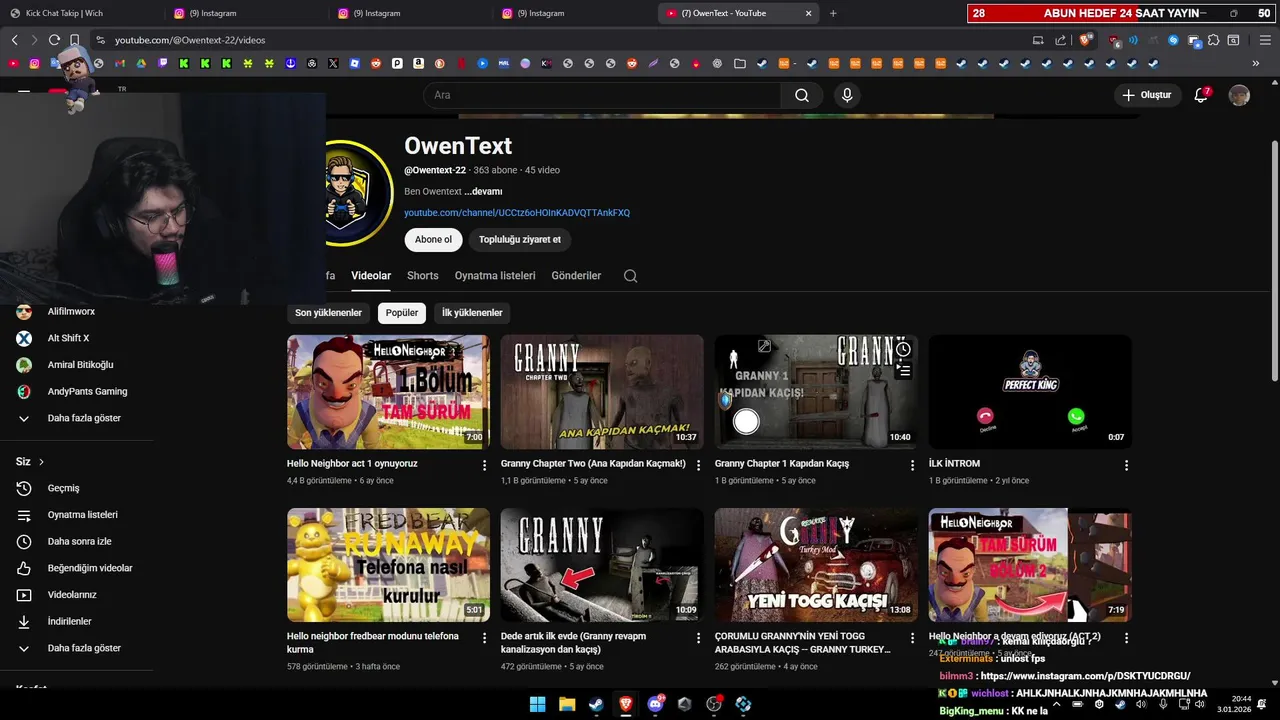1280x720 pixels.
Task: Search within the OwenText channel
Action: [630, 276]
